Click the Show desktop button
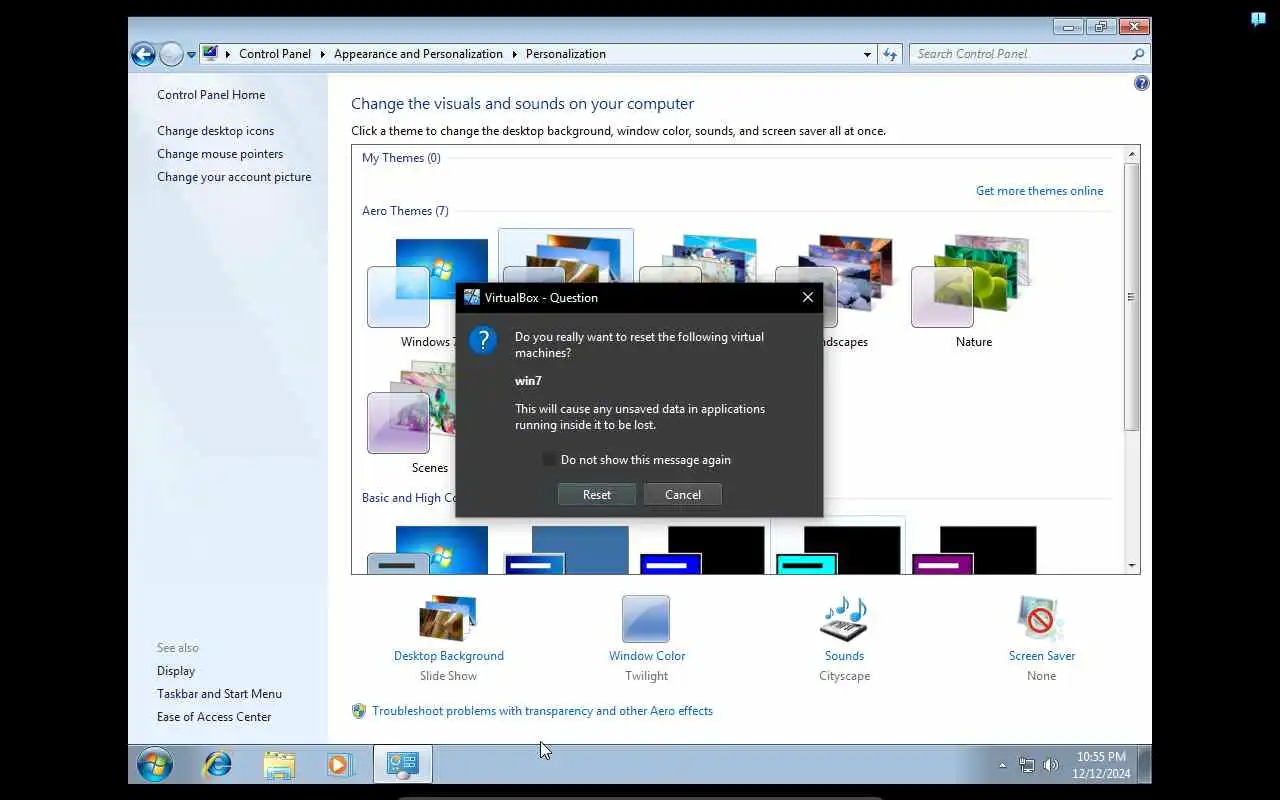 (x=1145, y=765)
